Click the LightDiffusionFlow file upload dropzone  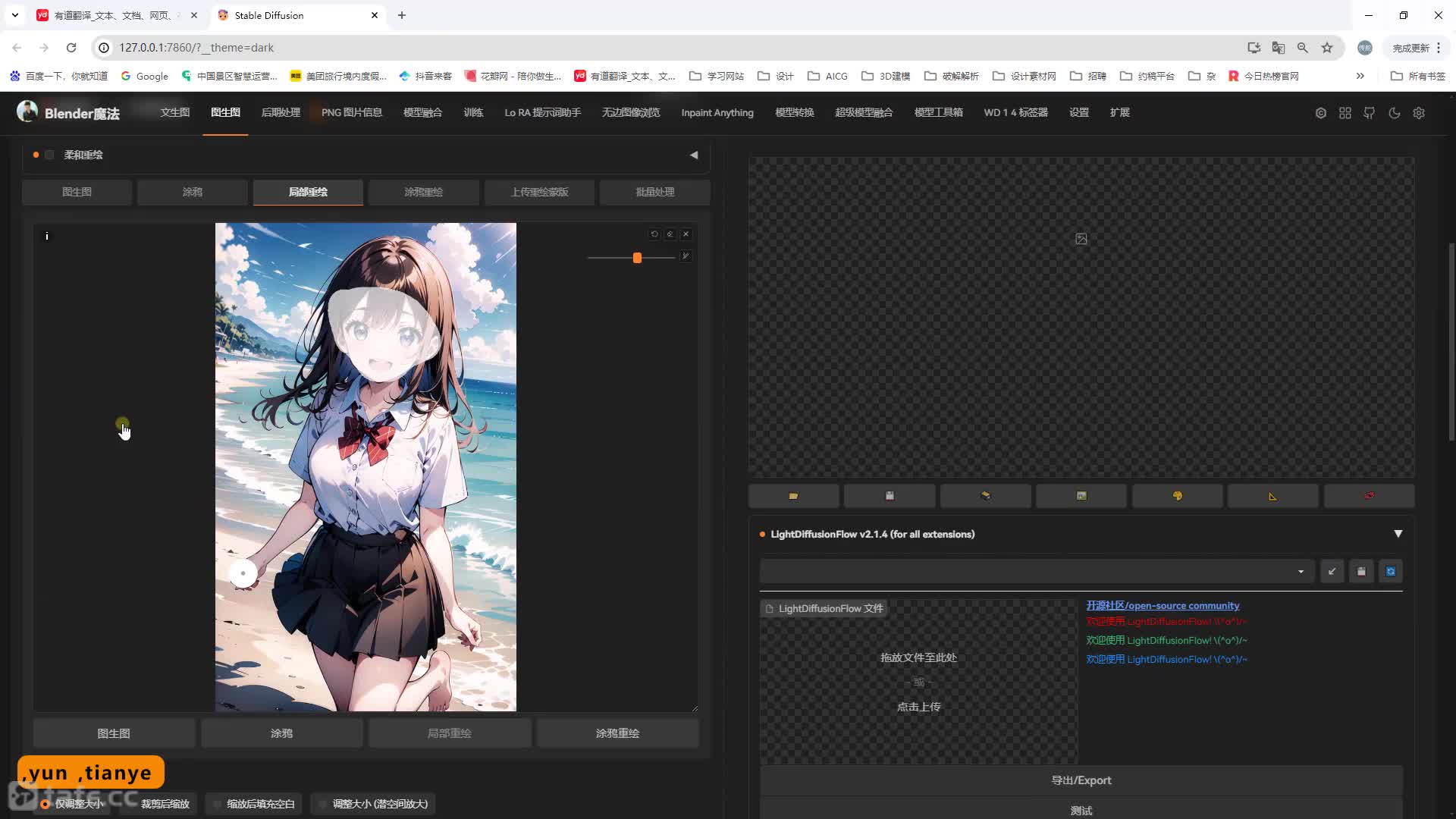[x=918, y=682]
